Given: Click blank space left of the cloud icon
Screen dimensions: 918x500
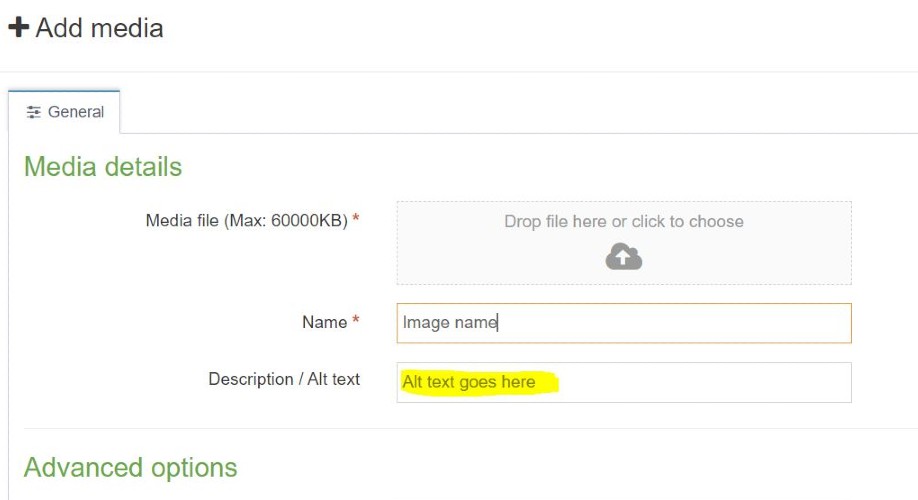Looking at the screenshot, I should pyautogui.click(x=500, y=258).
